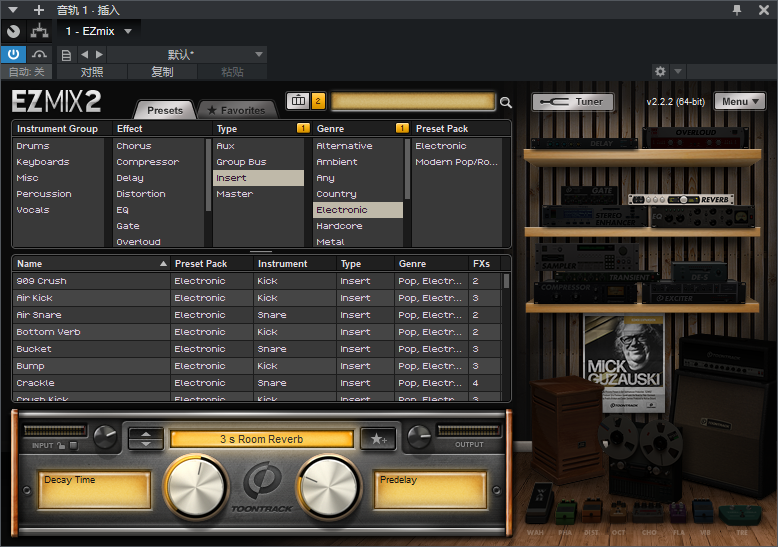
Task: Click the search magnifier icon
Action: click(x=506, y=102)
